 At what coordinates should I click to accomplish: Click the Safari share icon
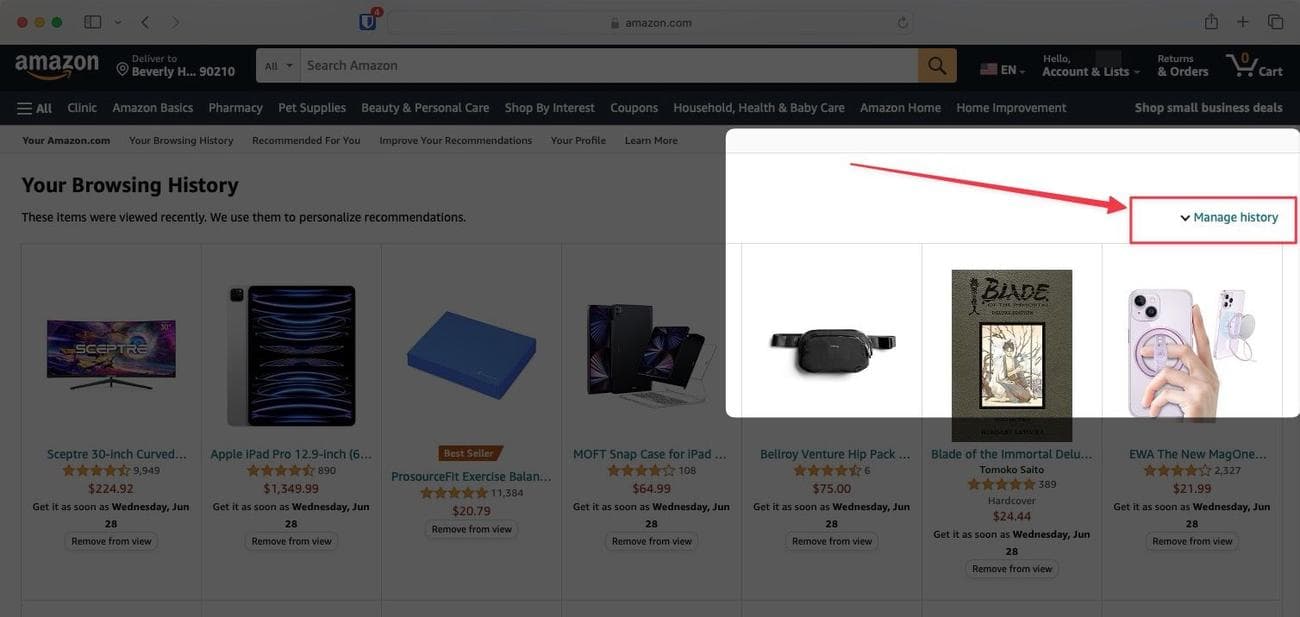tap(1211, 22)
